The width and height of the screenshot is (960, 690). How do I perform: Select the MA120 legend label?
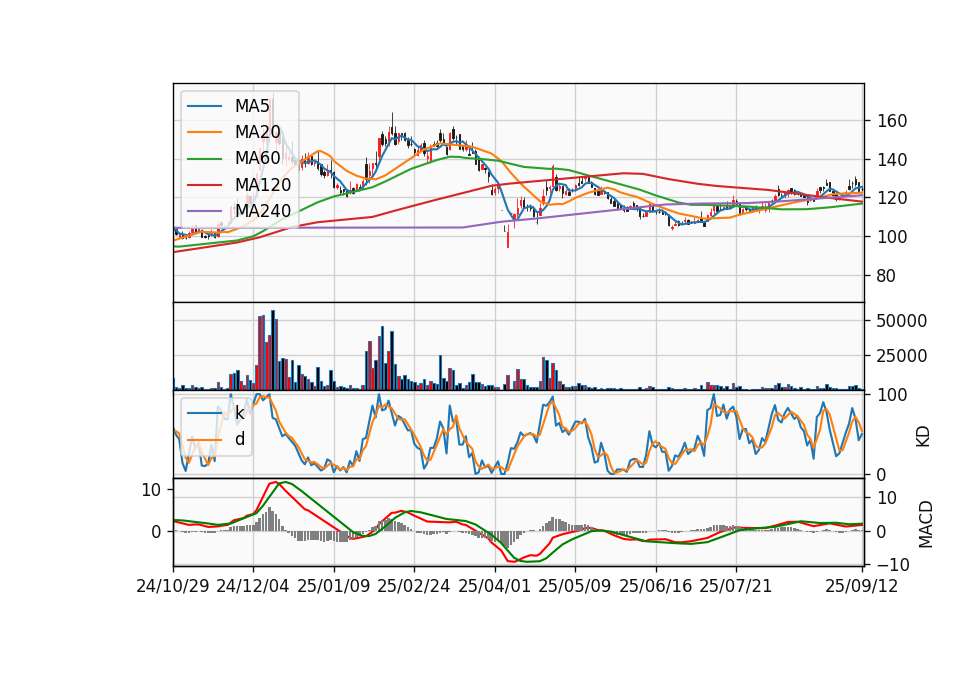[x=263, y=184]
